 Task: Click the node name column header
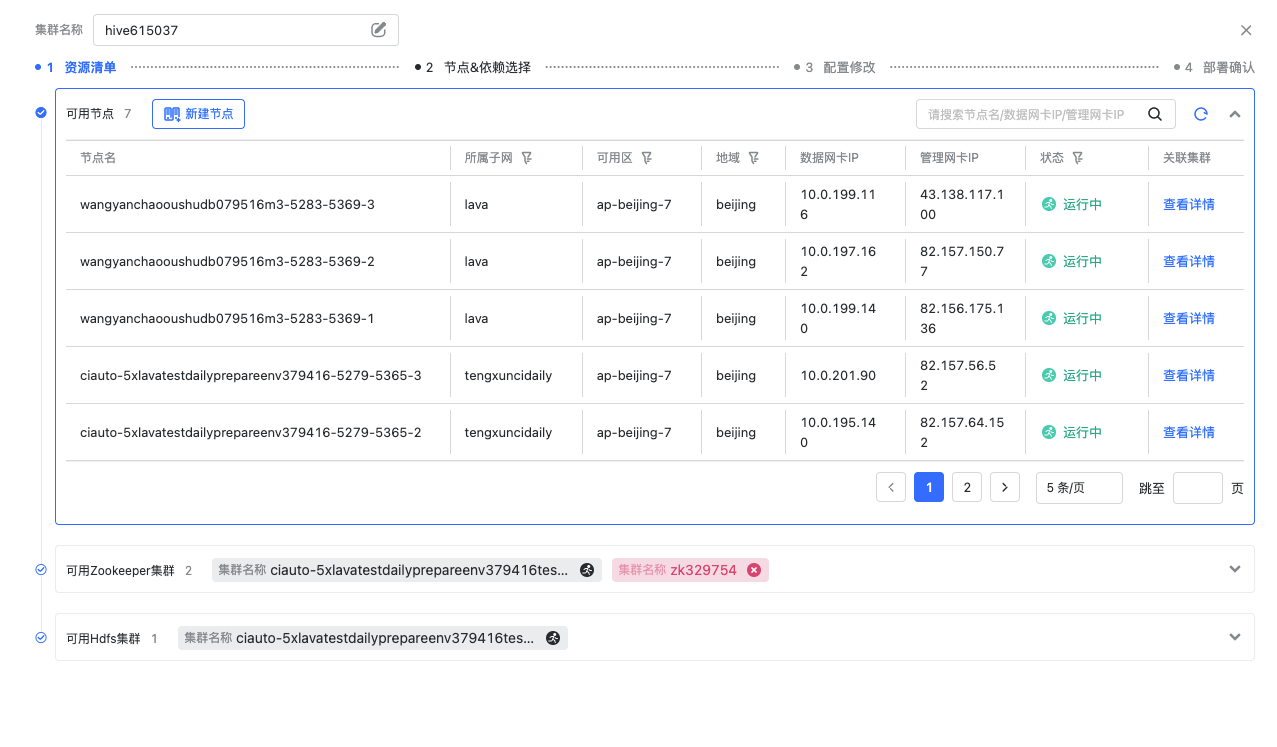(98, 158)
